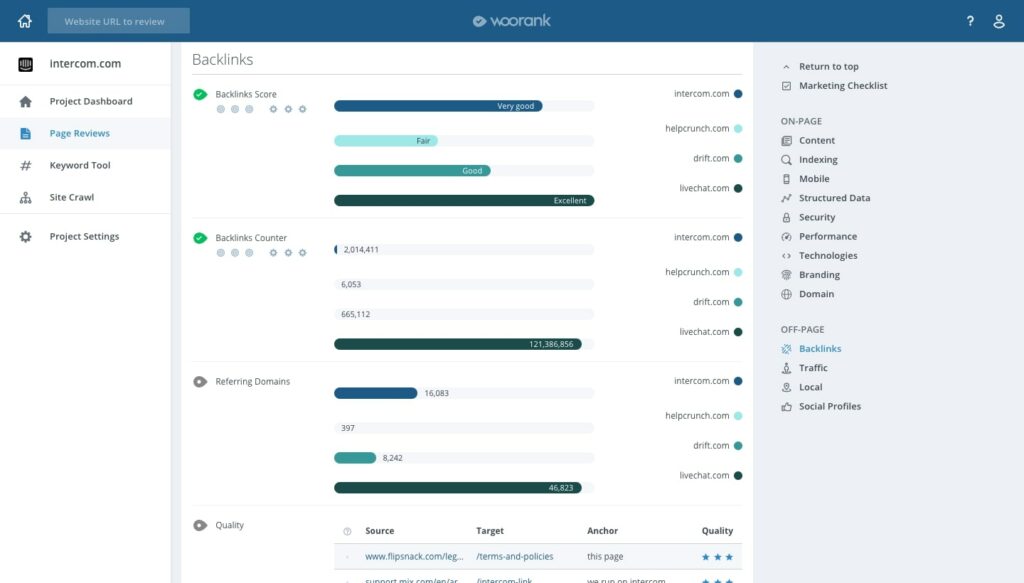Open Marketing Checklist link
The height and width of the screenshot is (583, 1024).
coord(842,86)
